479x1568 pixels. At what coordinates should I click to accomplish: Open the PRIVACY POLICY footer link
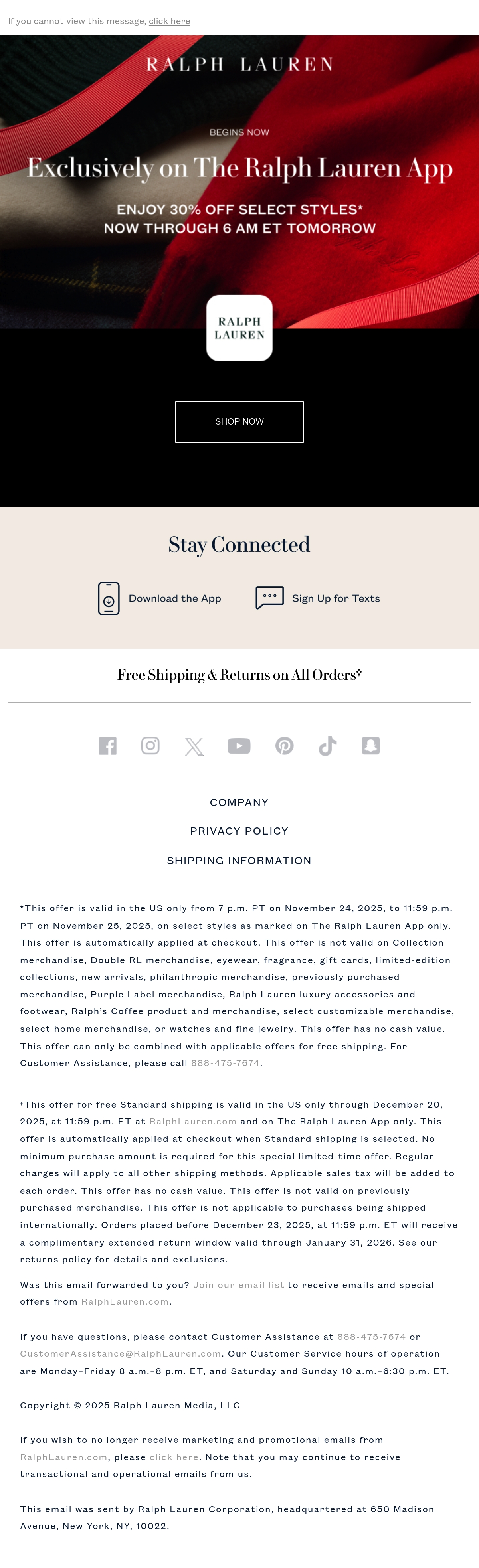(239, 831)
